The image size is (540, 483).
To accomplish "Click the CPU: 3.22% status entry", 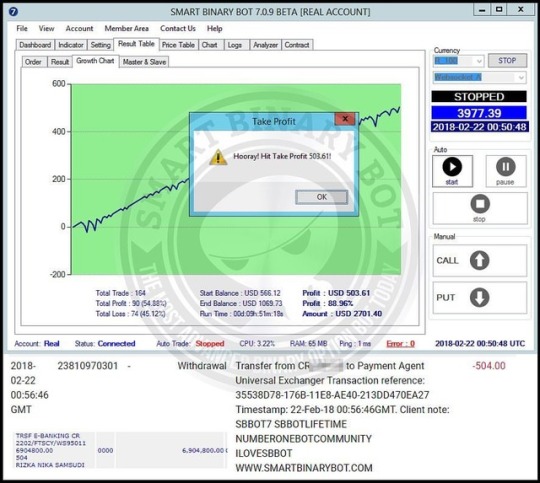I will tap(257, 343).
